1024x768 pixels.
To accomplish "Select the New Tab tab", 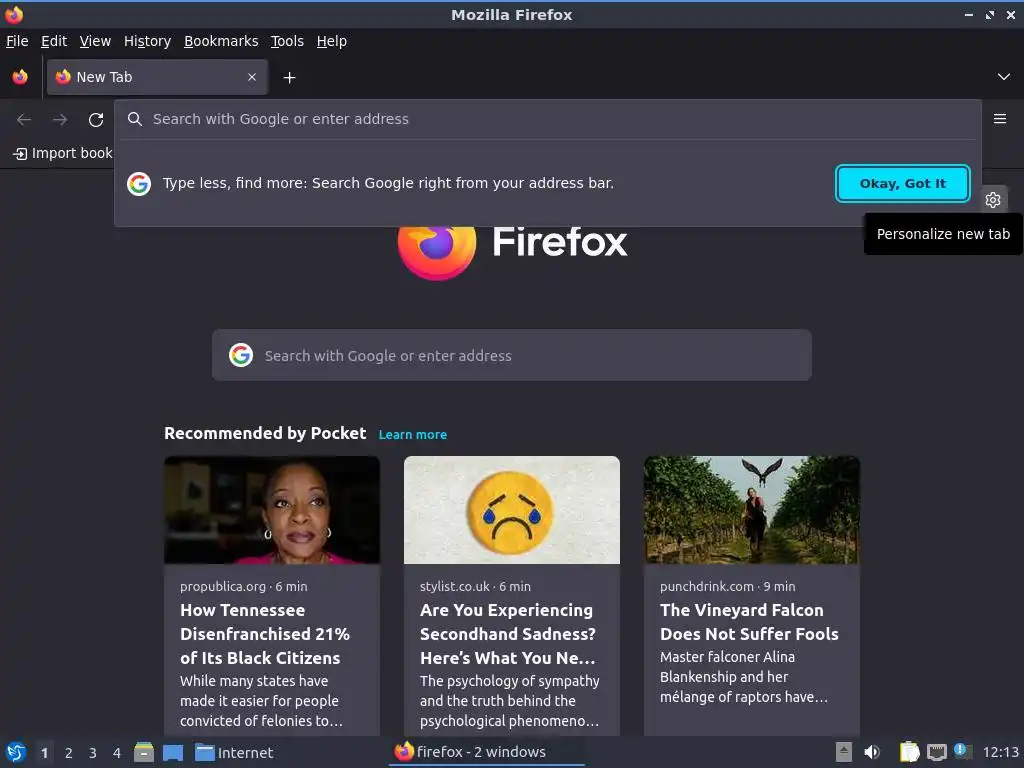I will tap(157, 77).
